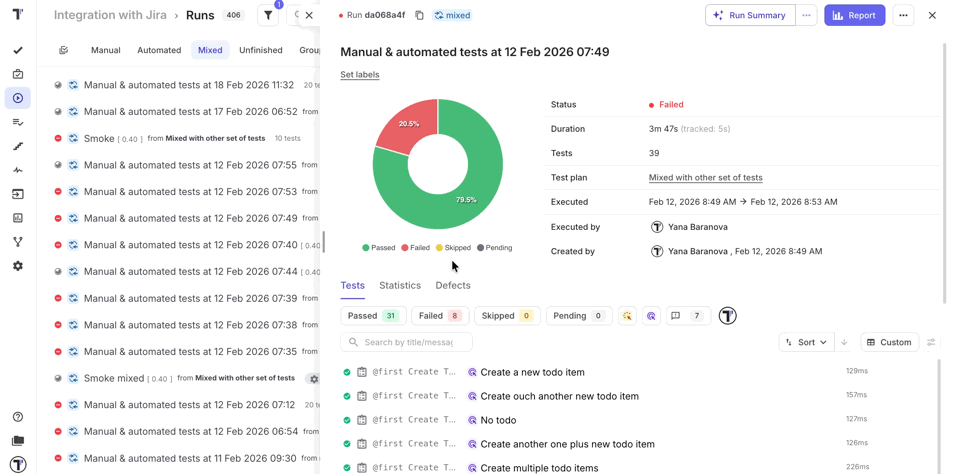
Task: Click the comments filter icon
Action: [676, 316]
